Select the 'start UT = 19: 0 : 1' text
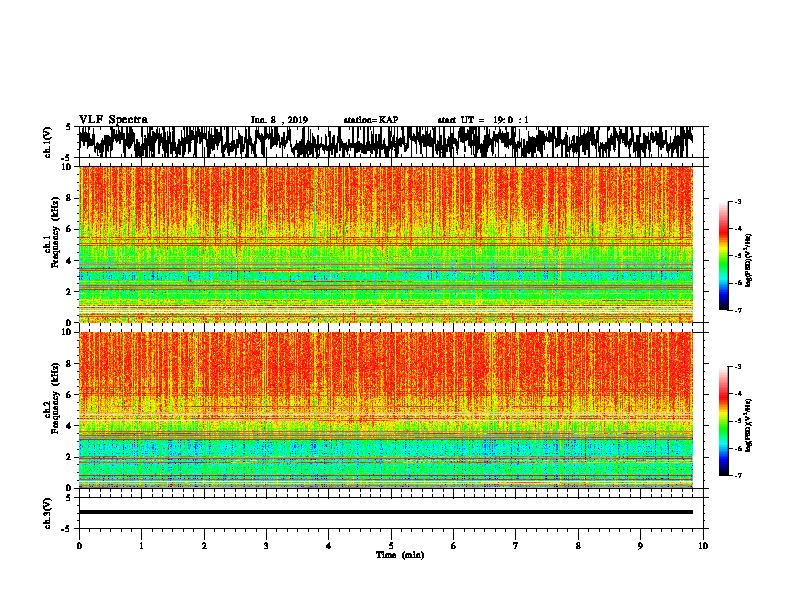The image size is (792, 612). click(483, 120)
